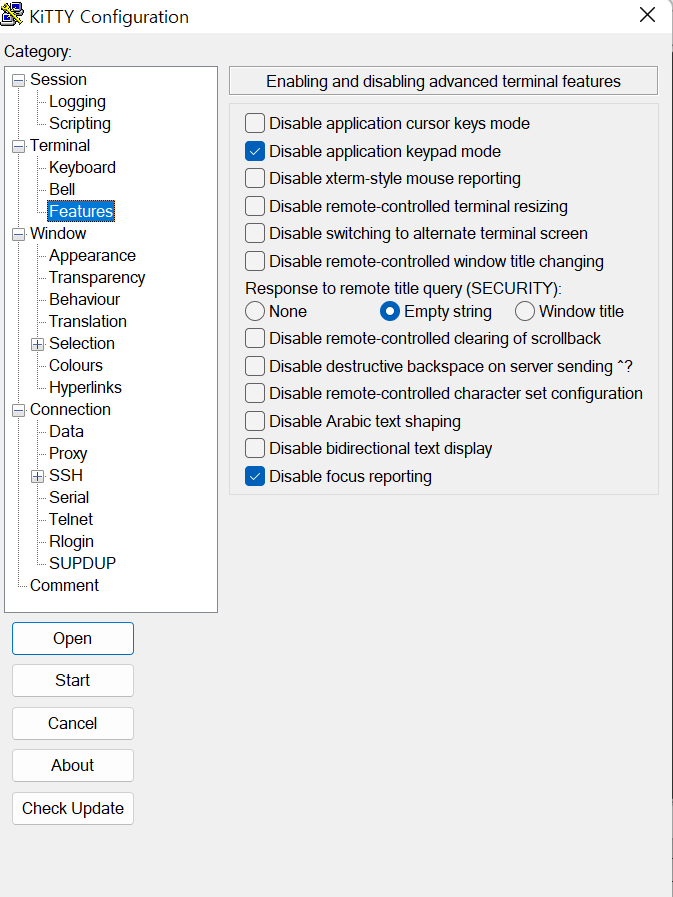Open Proxy settings
This screenshot has width=673, height=897.
coord(68,454)
